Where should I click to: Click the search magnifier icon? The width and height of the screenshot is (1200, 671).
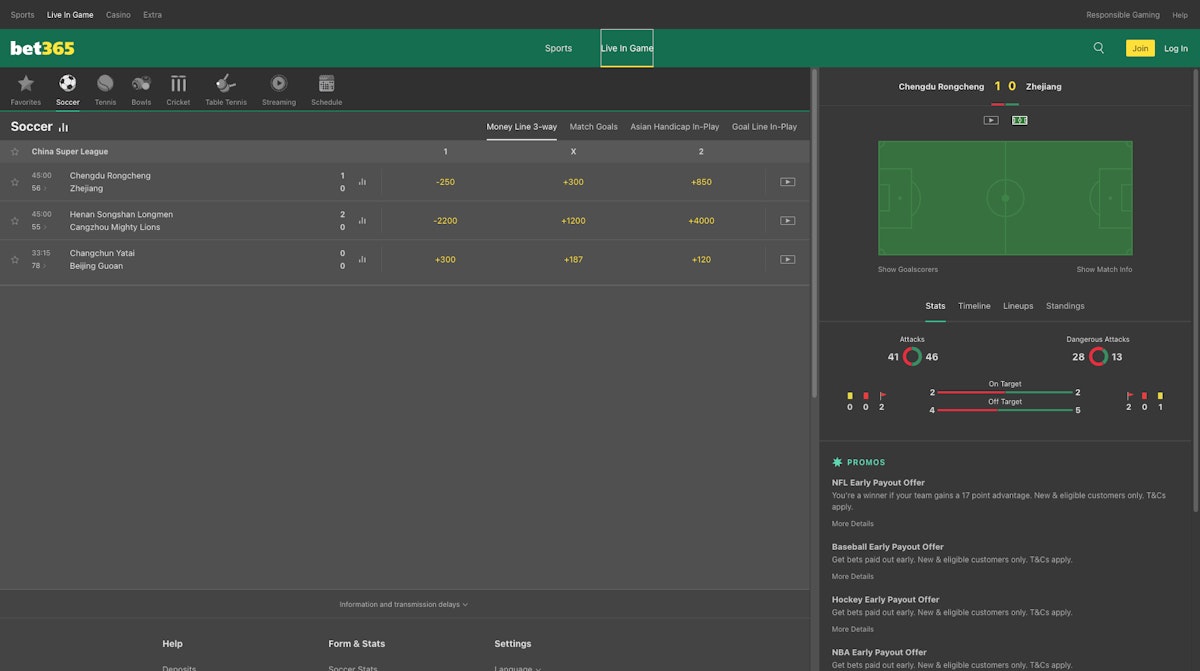(1099, 48)
